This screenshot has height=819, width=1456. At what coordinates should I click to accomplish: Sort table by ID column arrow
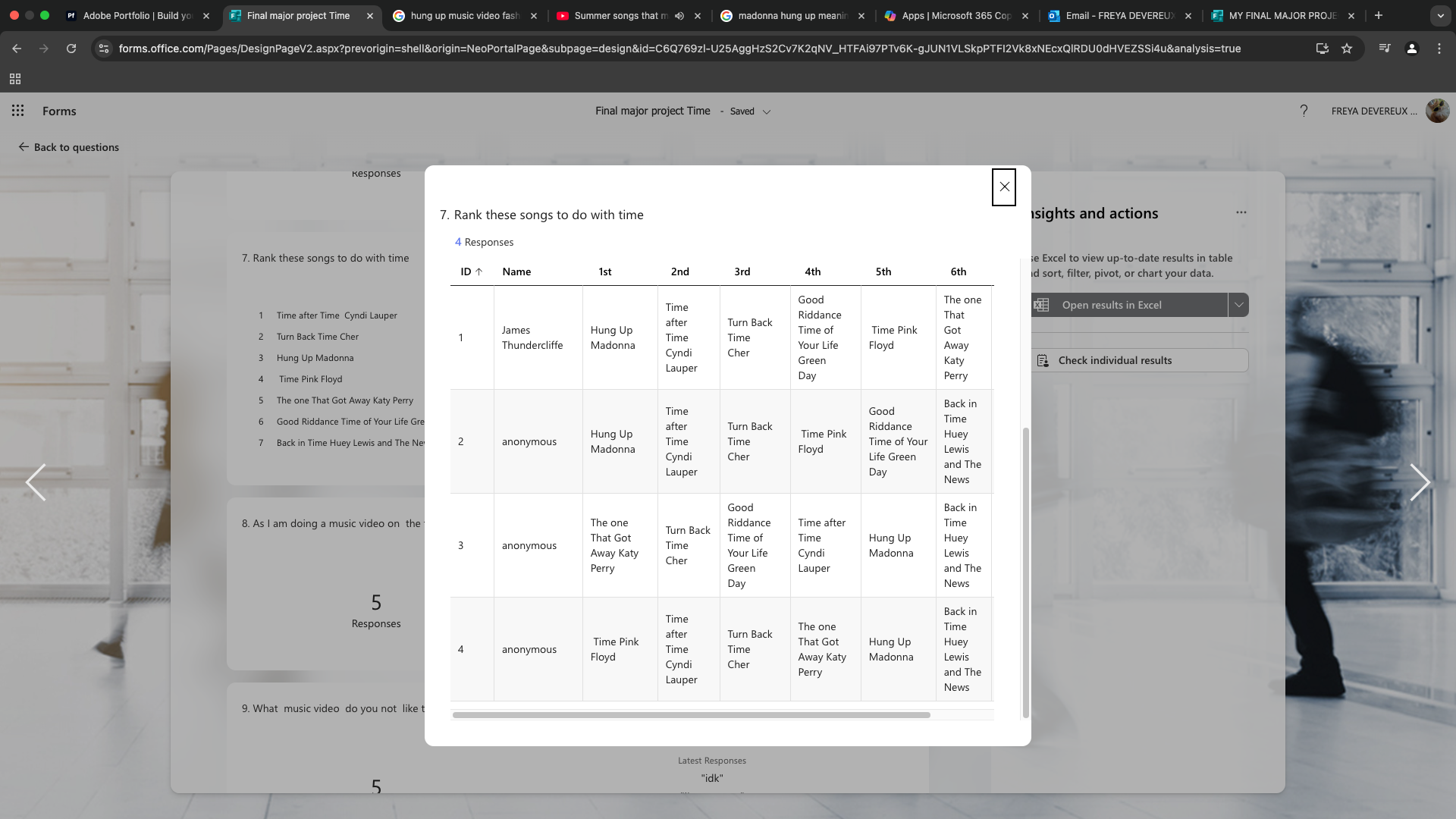coord(479,271)
